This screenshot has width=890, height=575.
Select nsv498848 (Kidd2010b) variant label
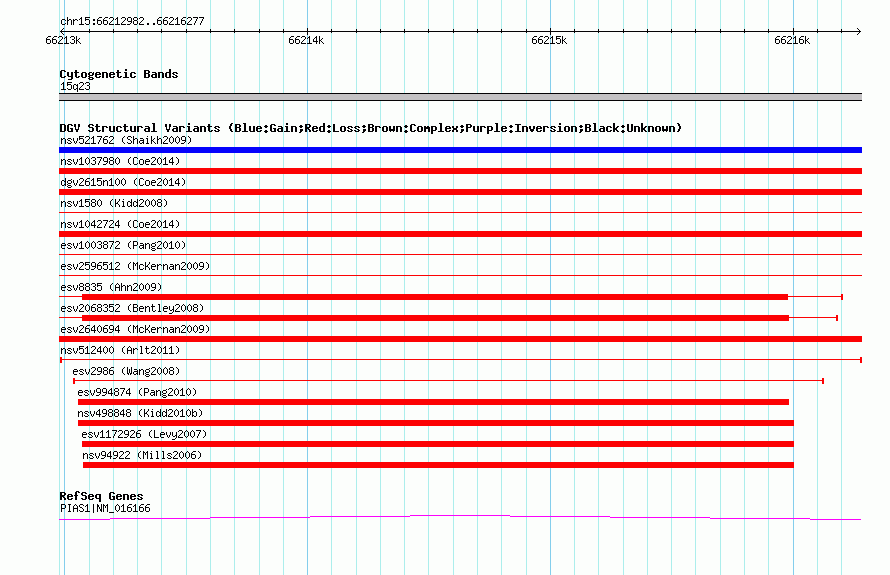click(x=140, y=413)
